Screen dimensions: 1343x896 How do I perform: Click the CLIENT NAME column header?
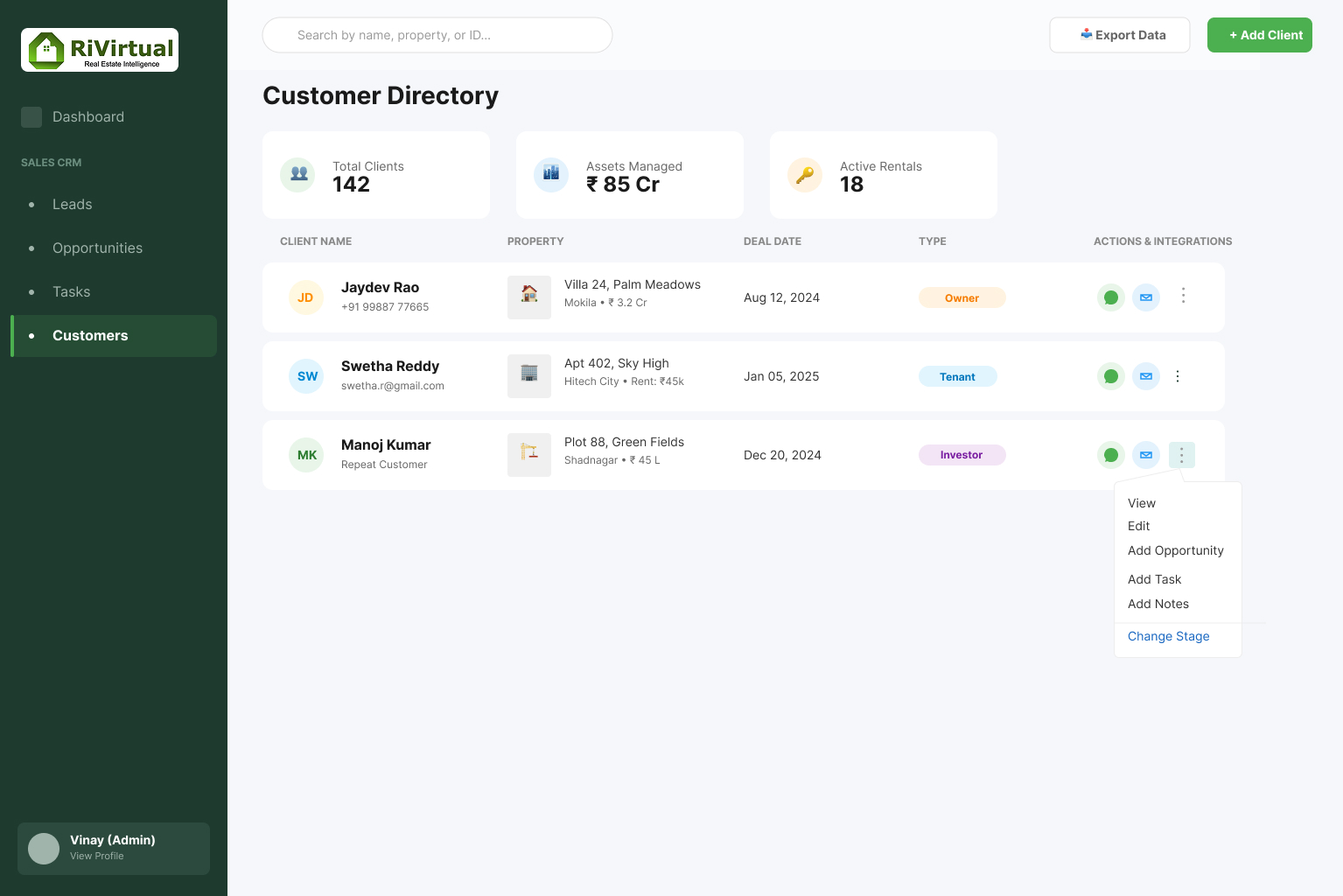pyautogui.click(x=316, y=241)
